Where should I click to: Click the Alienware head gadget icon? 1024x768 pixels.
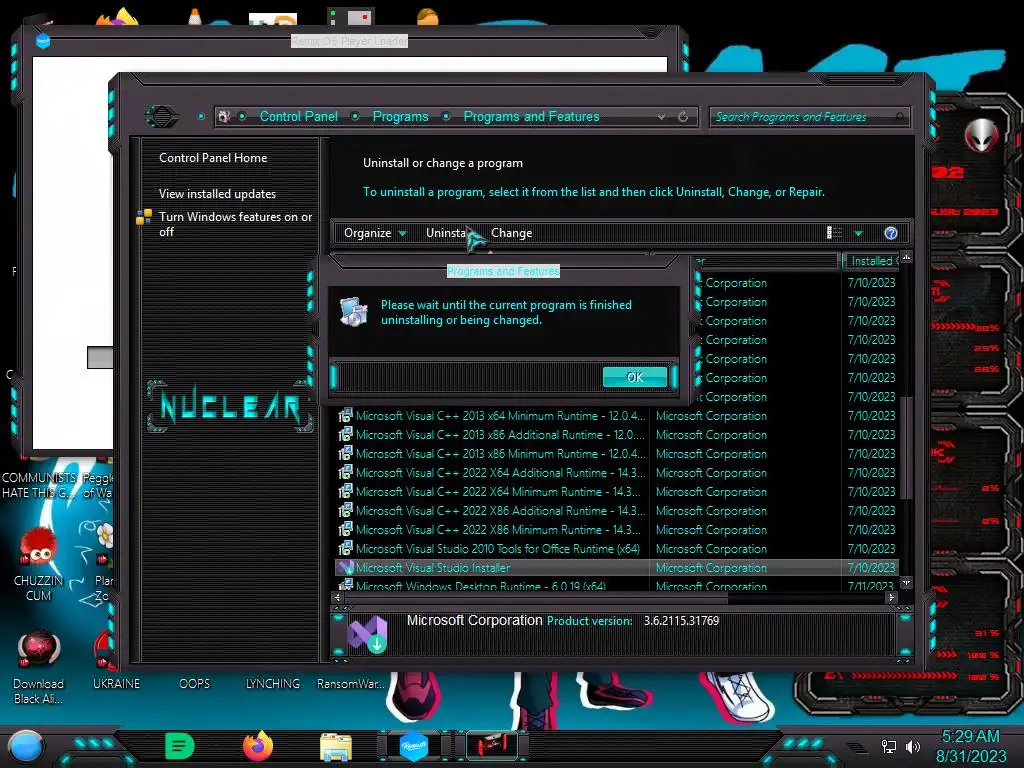click(x=982, y=136)
